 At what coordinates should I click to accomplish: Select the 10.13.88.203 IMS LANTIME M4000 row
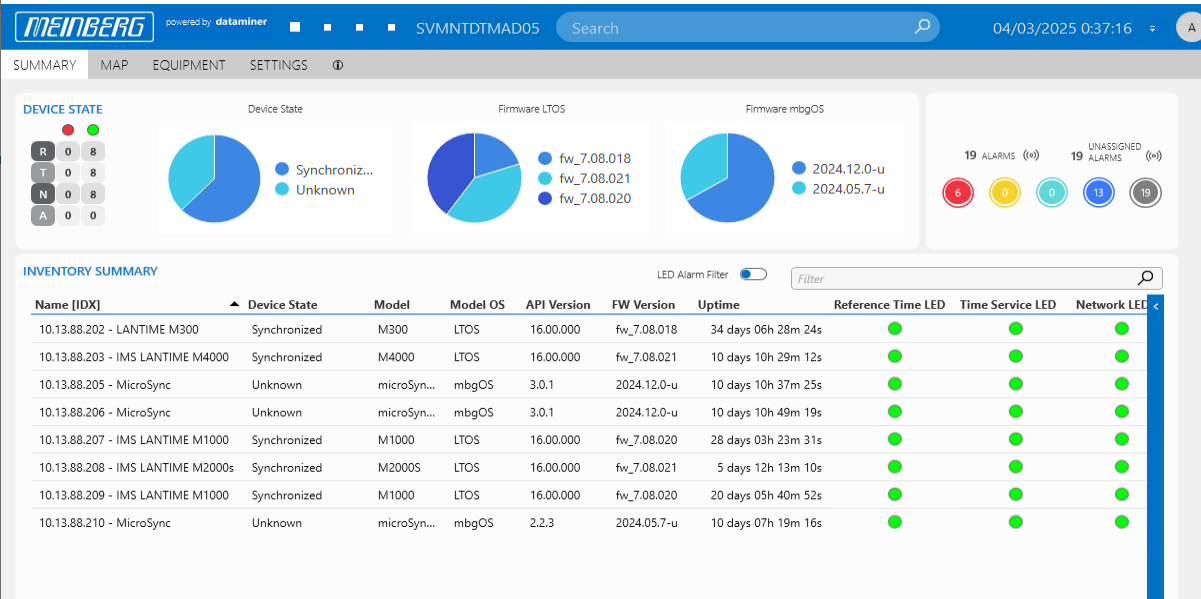point(134,357)
